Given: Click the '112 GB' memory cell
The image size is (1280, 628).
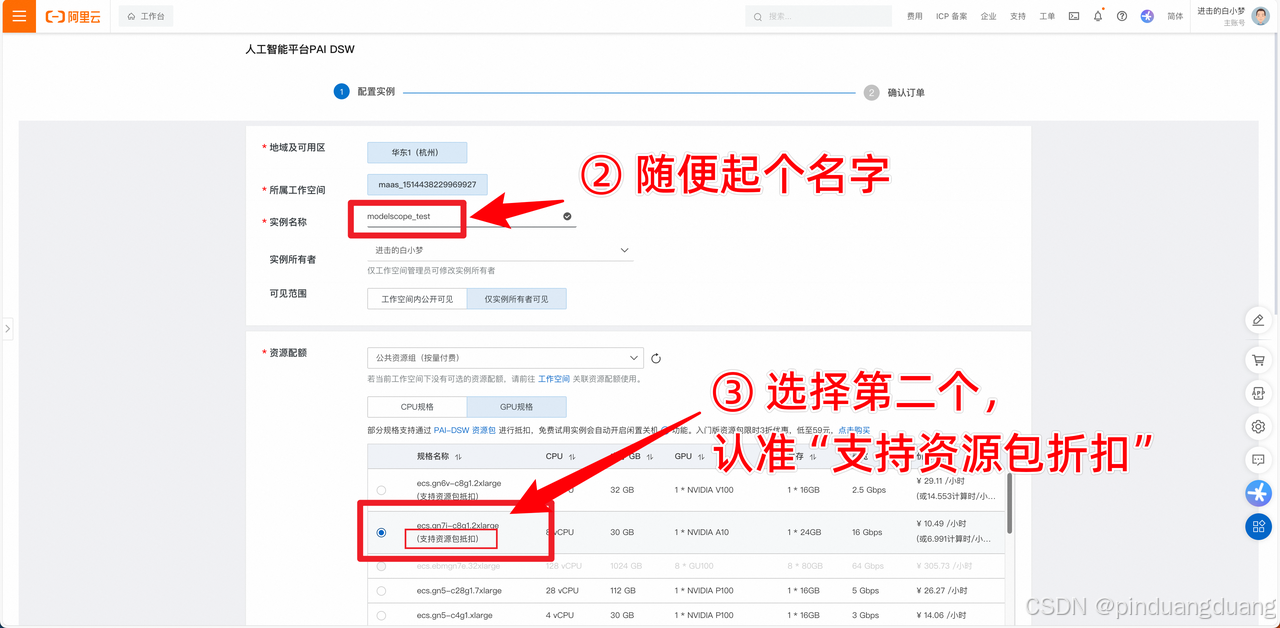Looking at the screenshot, I should (x=622, y=591).
